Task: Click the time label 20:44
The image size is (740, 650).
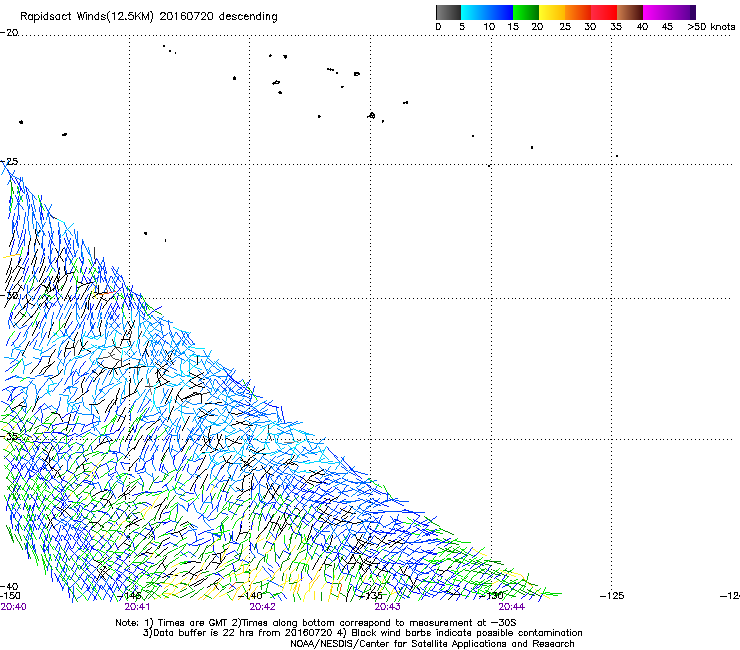Action: point(512,607)
